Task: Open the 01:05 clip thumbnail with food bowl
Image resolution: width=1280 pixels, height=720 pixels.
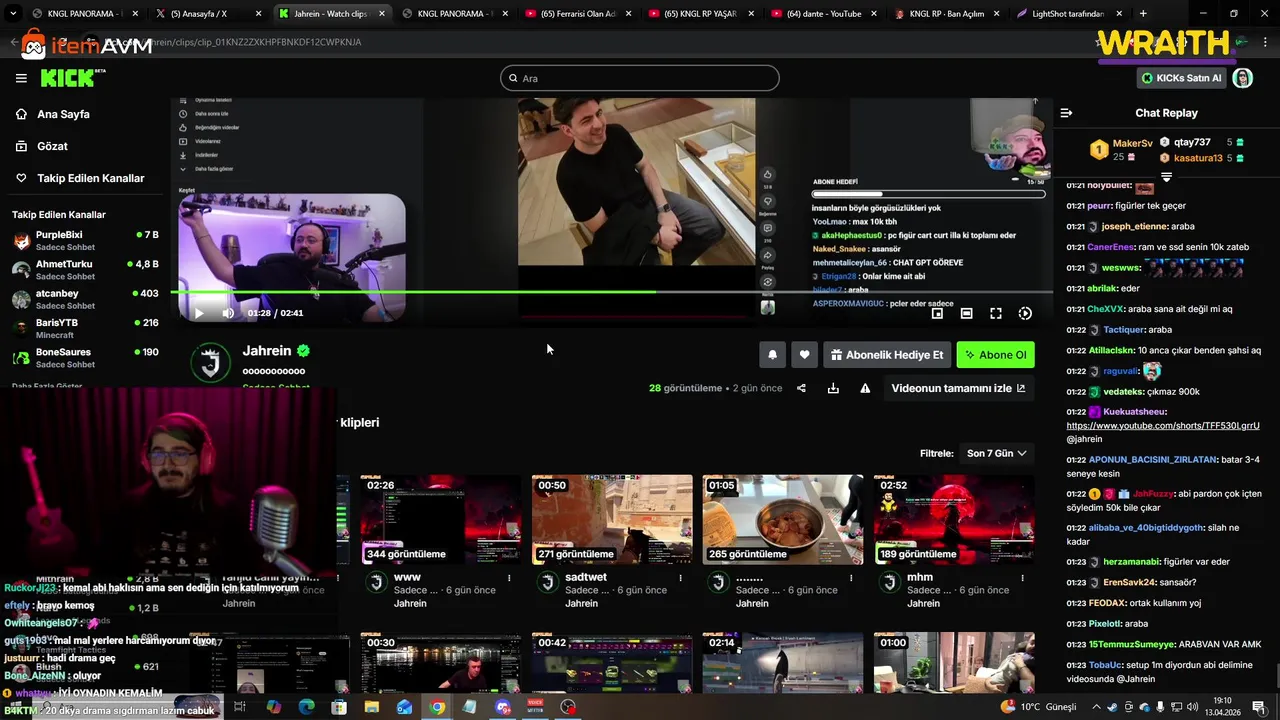Action: click(x=783, y=520)
